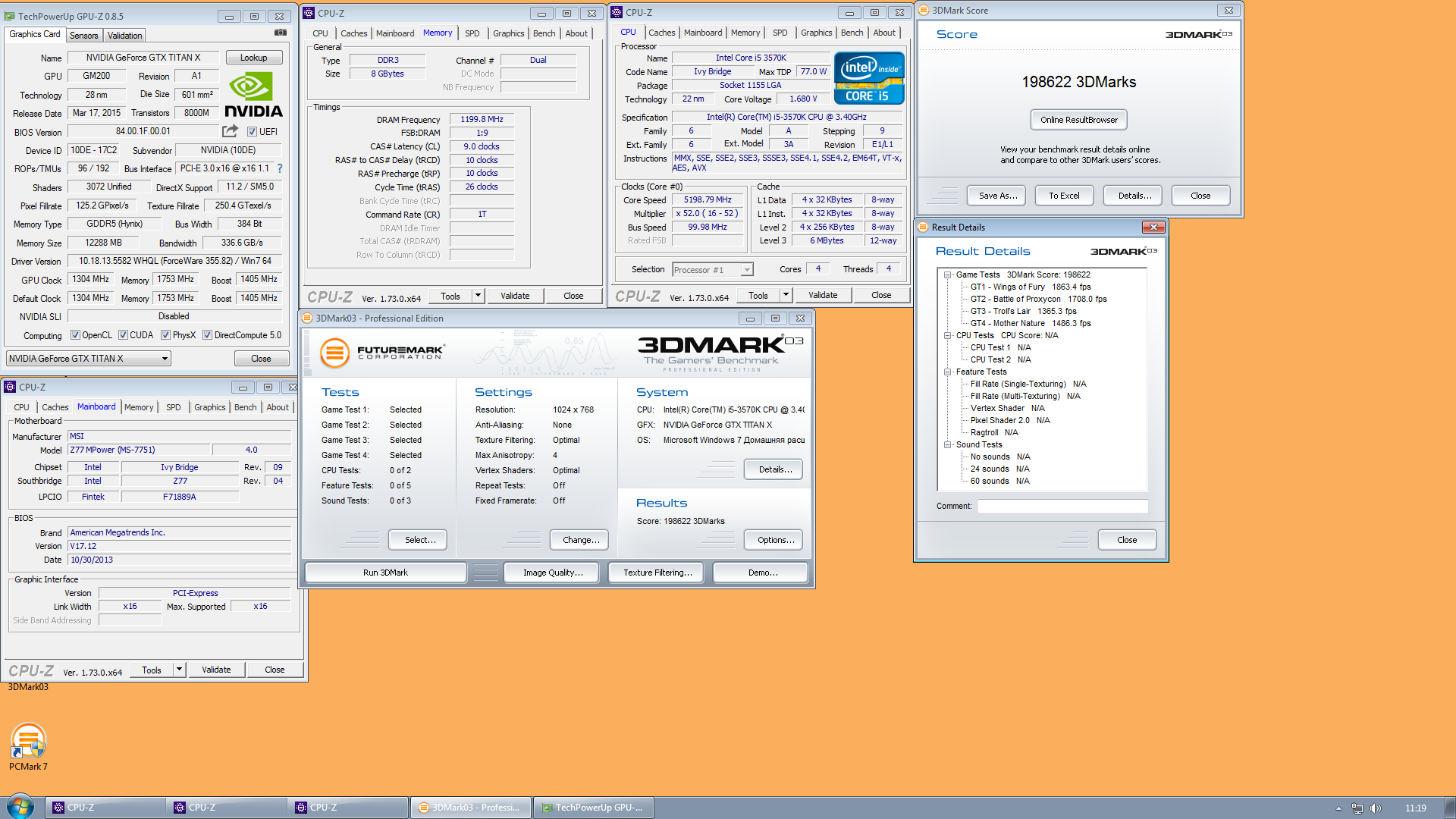The image size is (1456, 819).
Task: Collapse the CPU Tests tree node
Action: pos(947,335)
